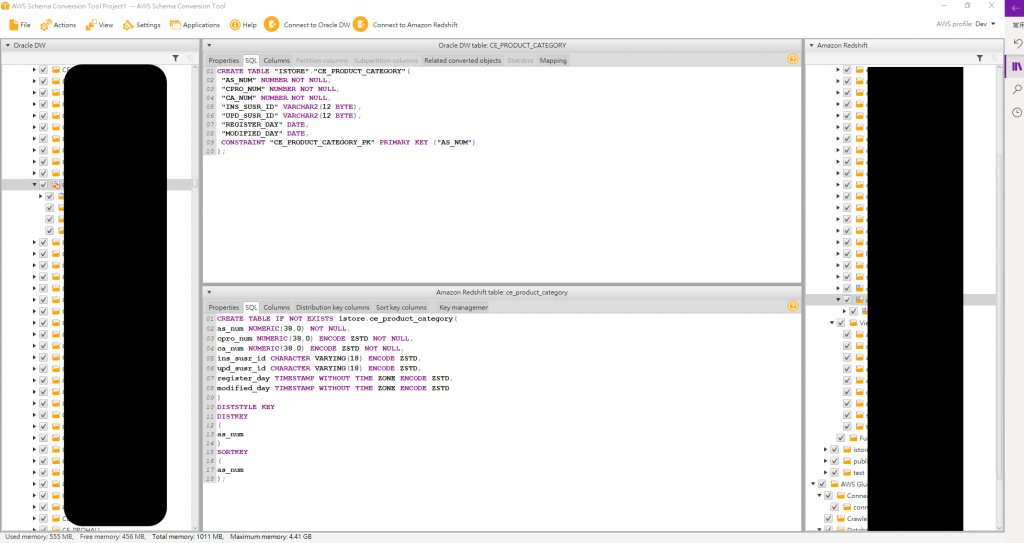Image resolution: width=1024 pixels, height=543 pixels.
Task: Open the Applications menu
Action: point(195,25)
